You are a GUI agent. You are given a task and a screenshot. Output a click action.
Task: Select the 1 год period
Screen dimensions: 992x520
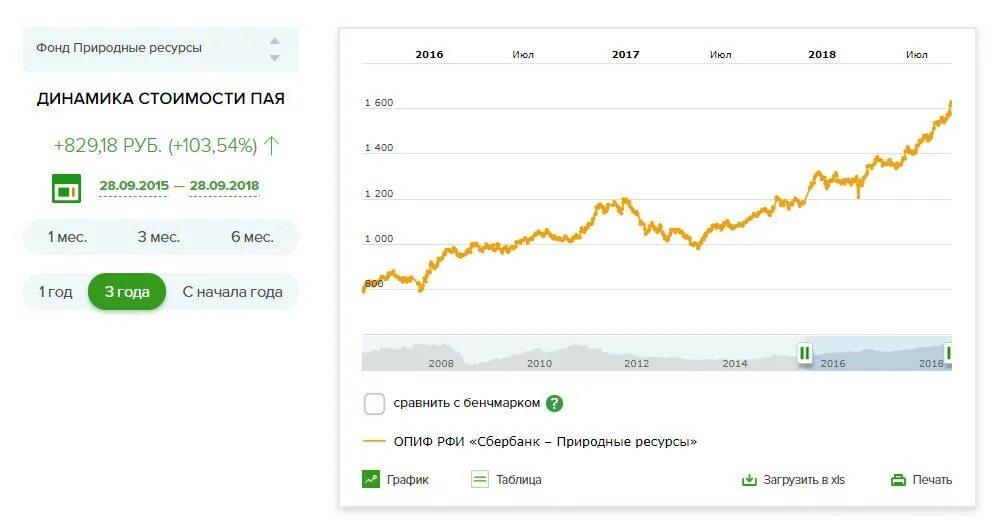[55, 292]
